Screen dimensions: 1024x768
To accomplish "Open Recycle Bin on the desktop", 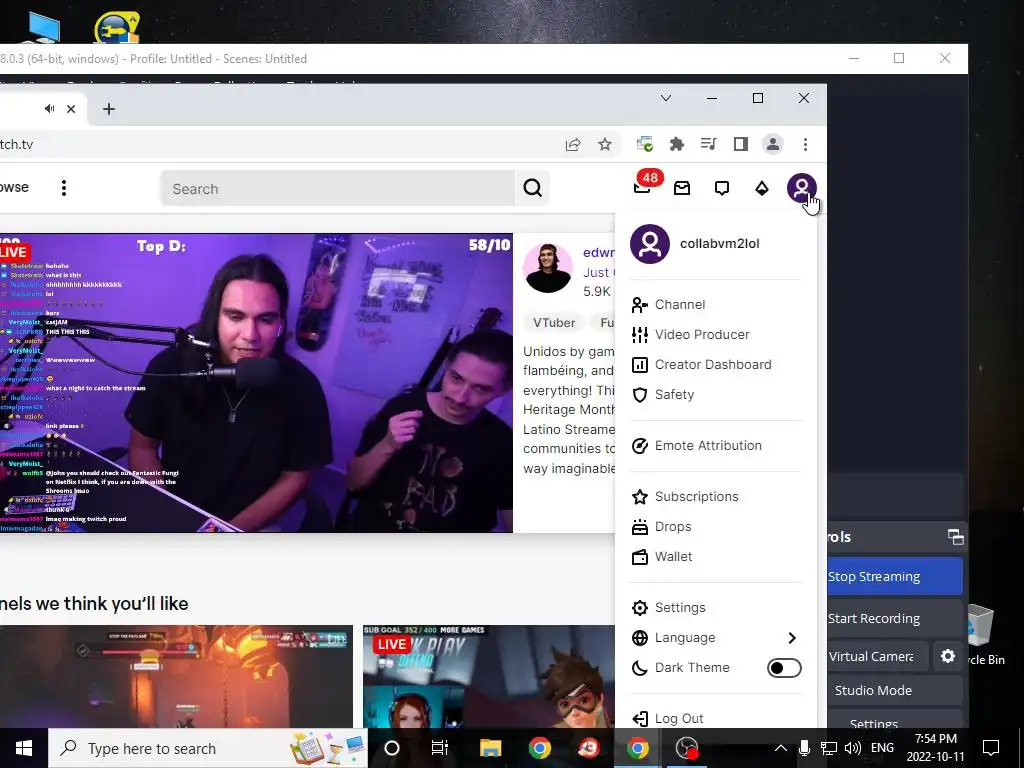I will (x=983, y=635).
